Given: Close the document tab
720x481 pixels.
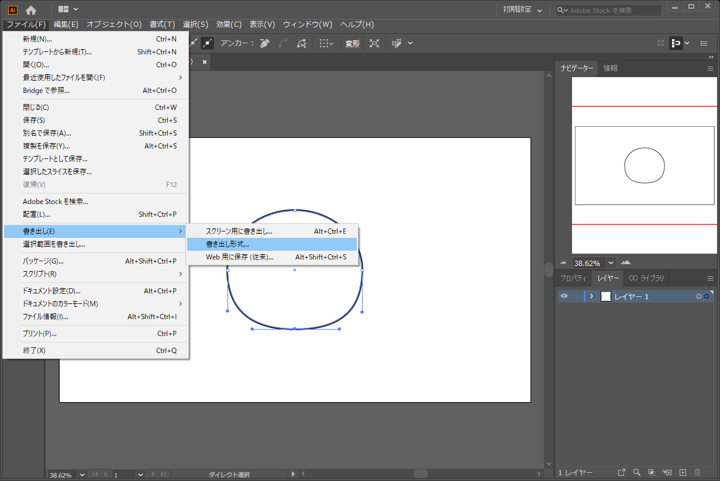Looking at the screenshot, I should tap(205, 62).
